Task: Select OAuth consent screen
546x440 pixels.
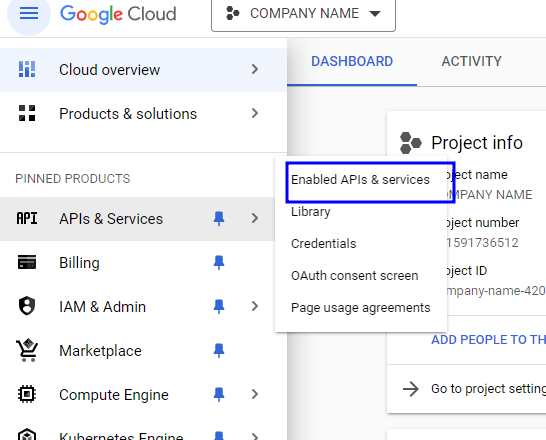Action: pos(354,276)
